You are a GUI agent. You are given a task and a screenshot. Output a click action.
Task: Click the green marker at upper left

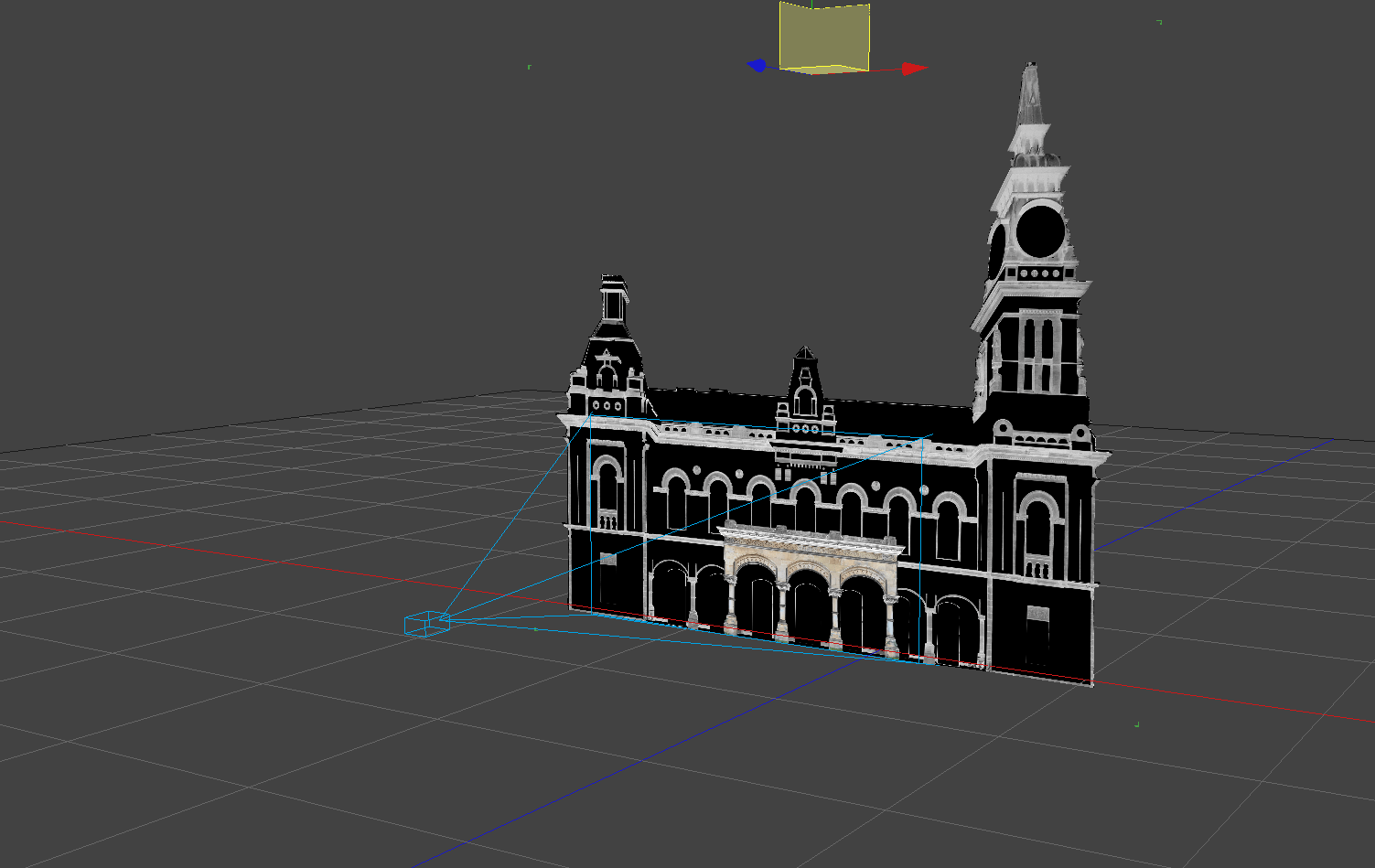pos(529,67)
